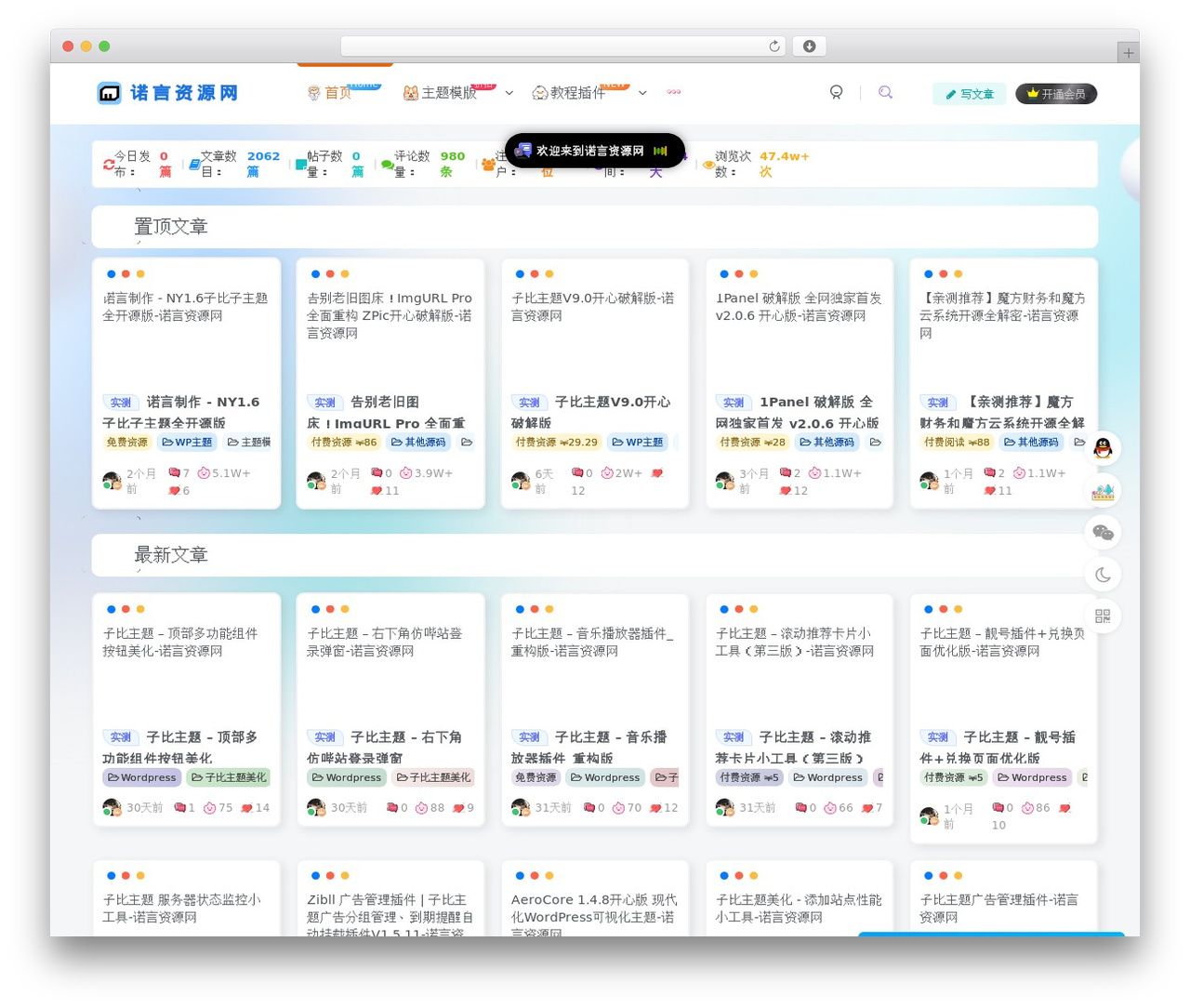Open 其他源码 tag on 1Panel 破解版 card
1190x1008 pixels.
pos(826,443)
